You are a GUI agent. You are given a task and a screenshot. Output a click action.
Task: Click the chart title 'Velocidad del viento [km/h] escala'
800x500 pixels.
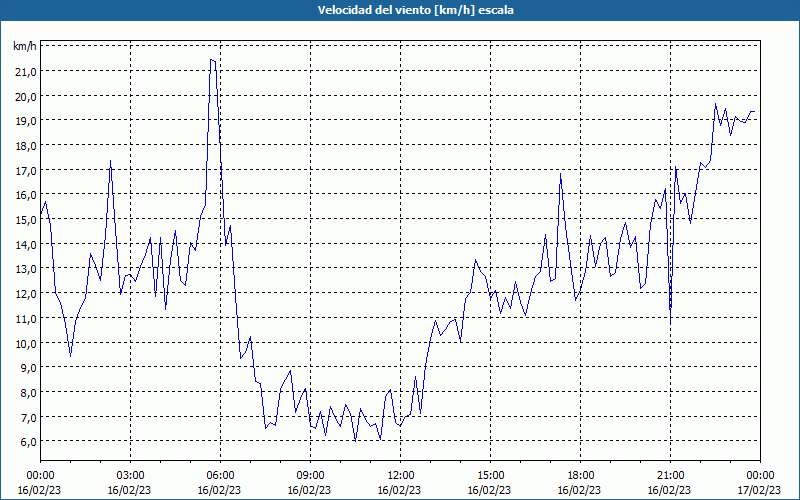tap(415, 10)
